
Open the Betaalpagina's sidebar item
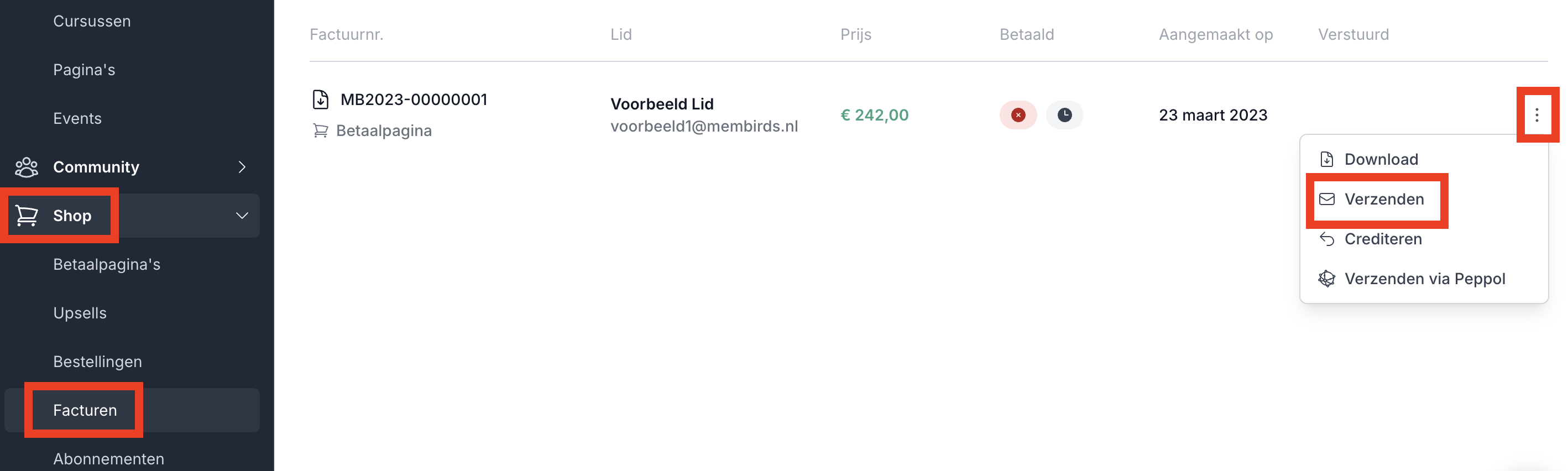(x=107, y=264)
